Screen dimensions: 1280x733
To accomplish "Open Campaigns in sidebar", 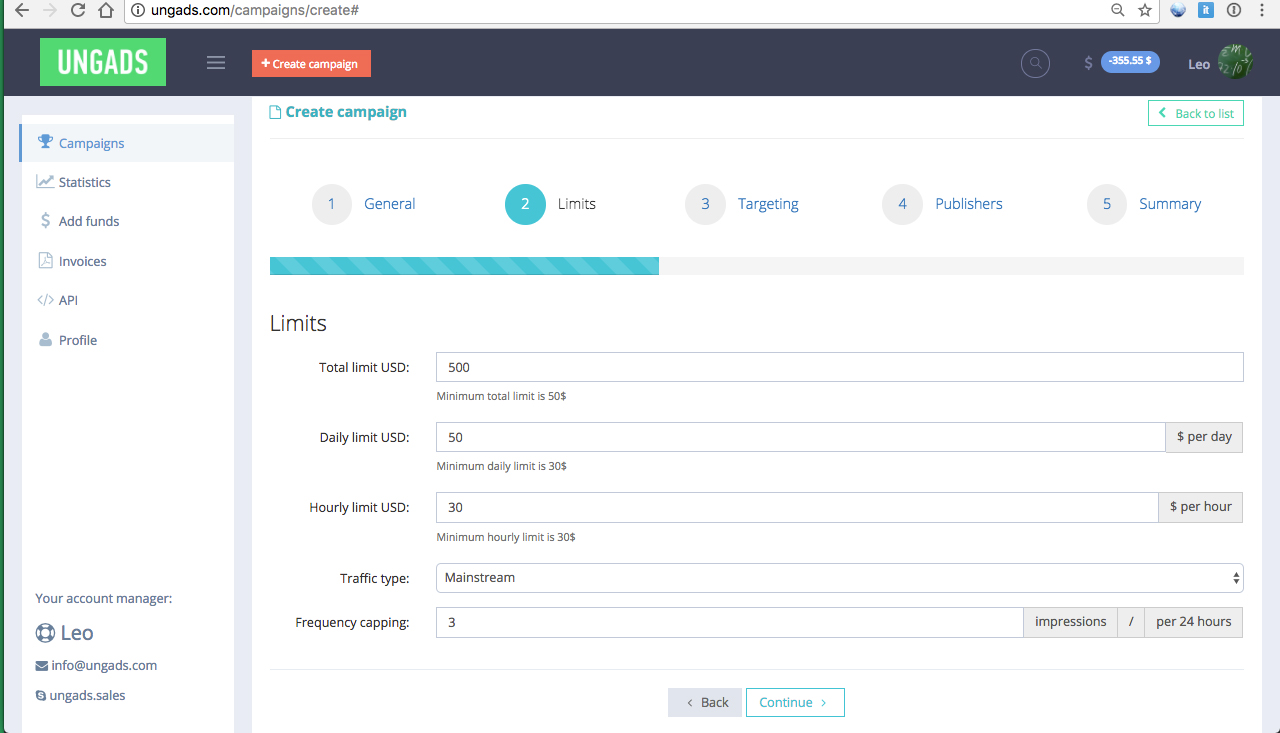I will coord(127,143).
